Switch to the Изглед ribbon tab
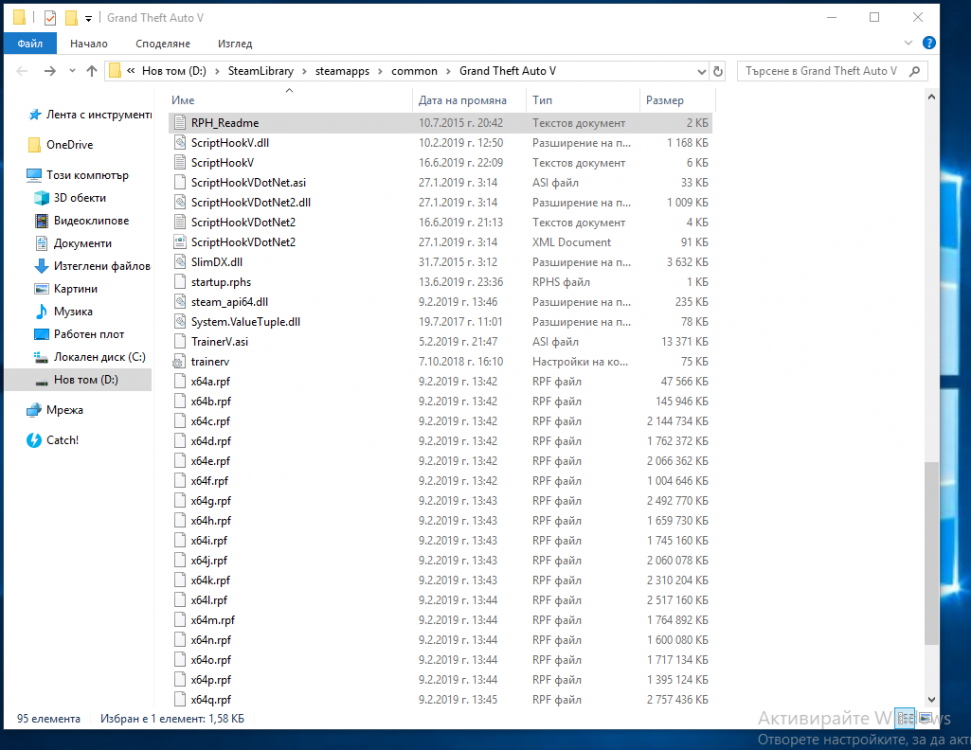 (234, 44)
